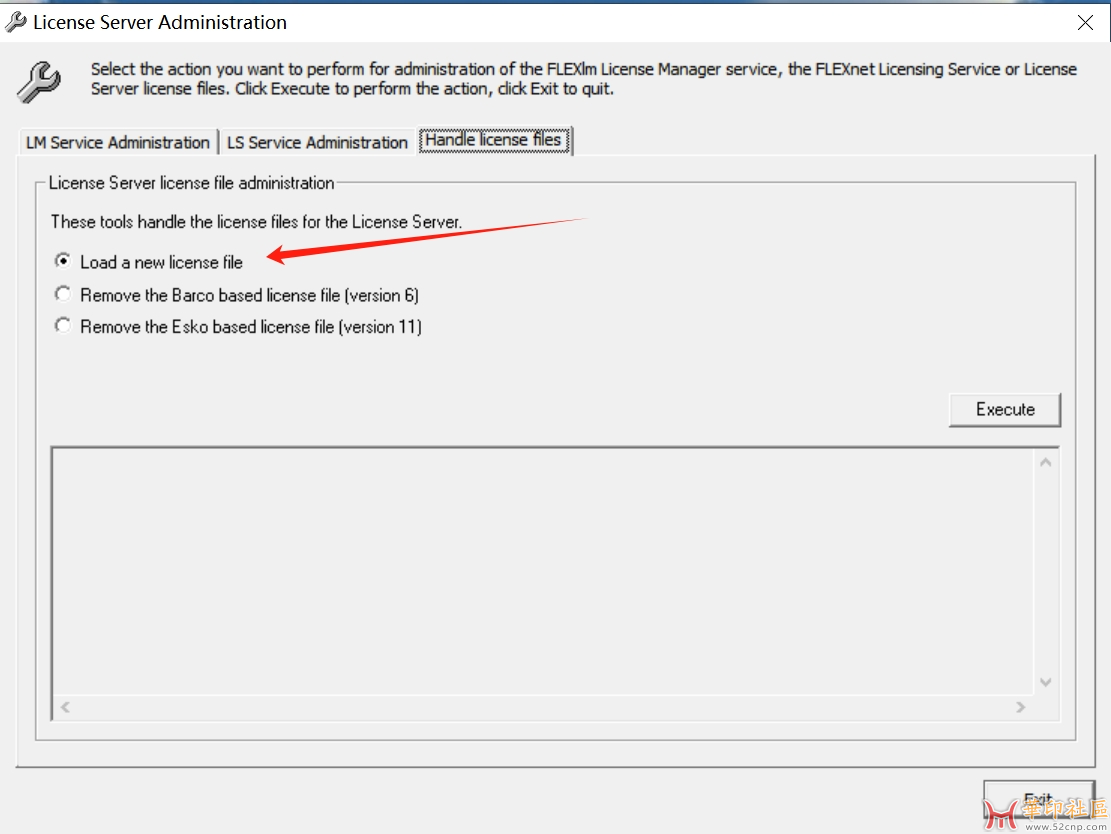The height and width of the screenshot is (834, 1111).
Task: Open the LS Service Administration tab
Action: pyautogui.click(x=317, y=142)
